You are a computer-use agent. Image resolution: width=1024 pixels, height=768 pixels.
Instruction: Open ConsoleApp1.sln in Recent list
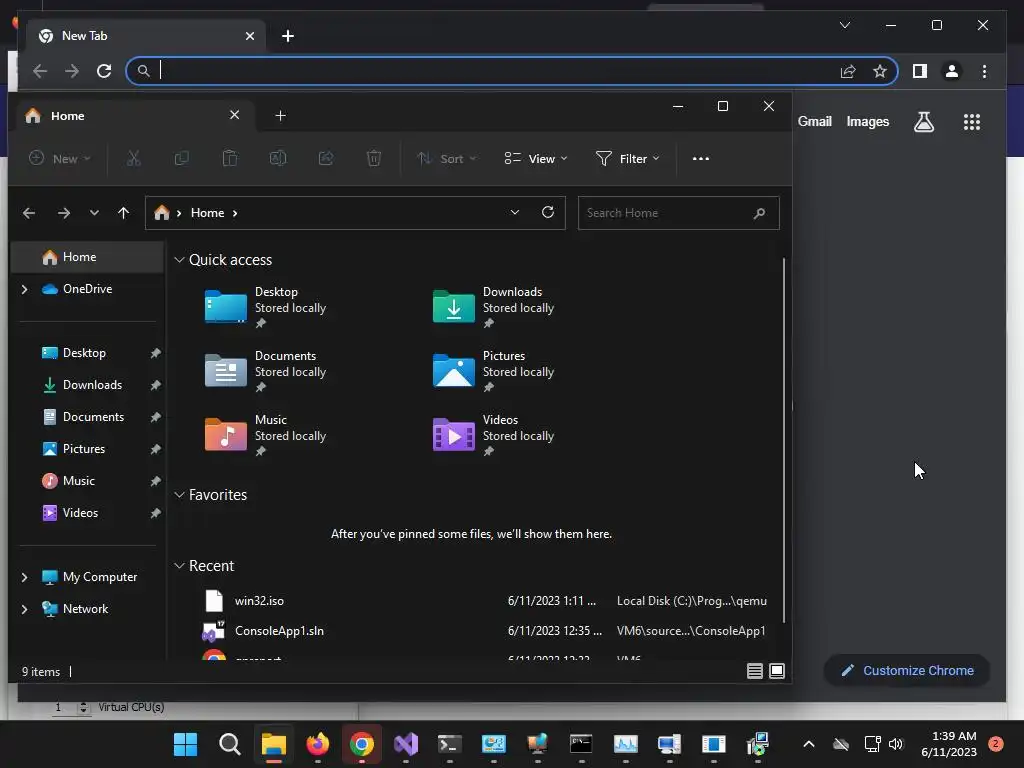click(x=485, y=631)
